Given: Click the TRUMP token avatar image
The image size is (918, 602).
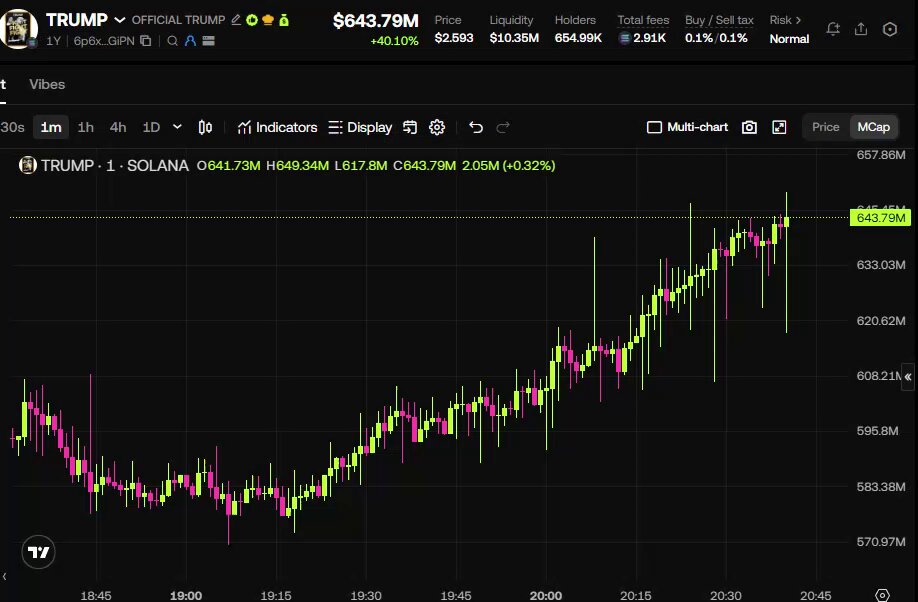Looking at the screenshot, I should [x=18, y=28].
